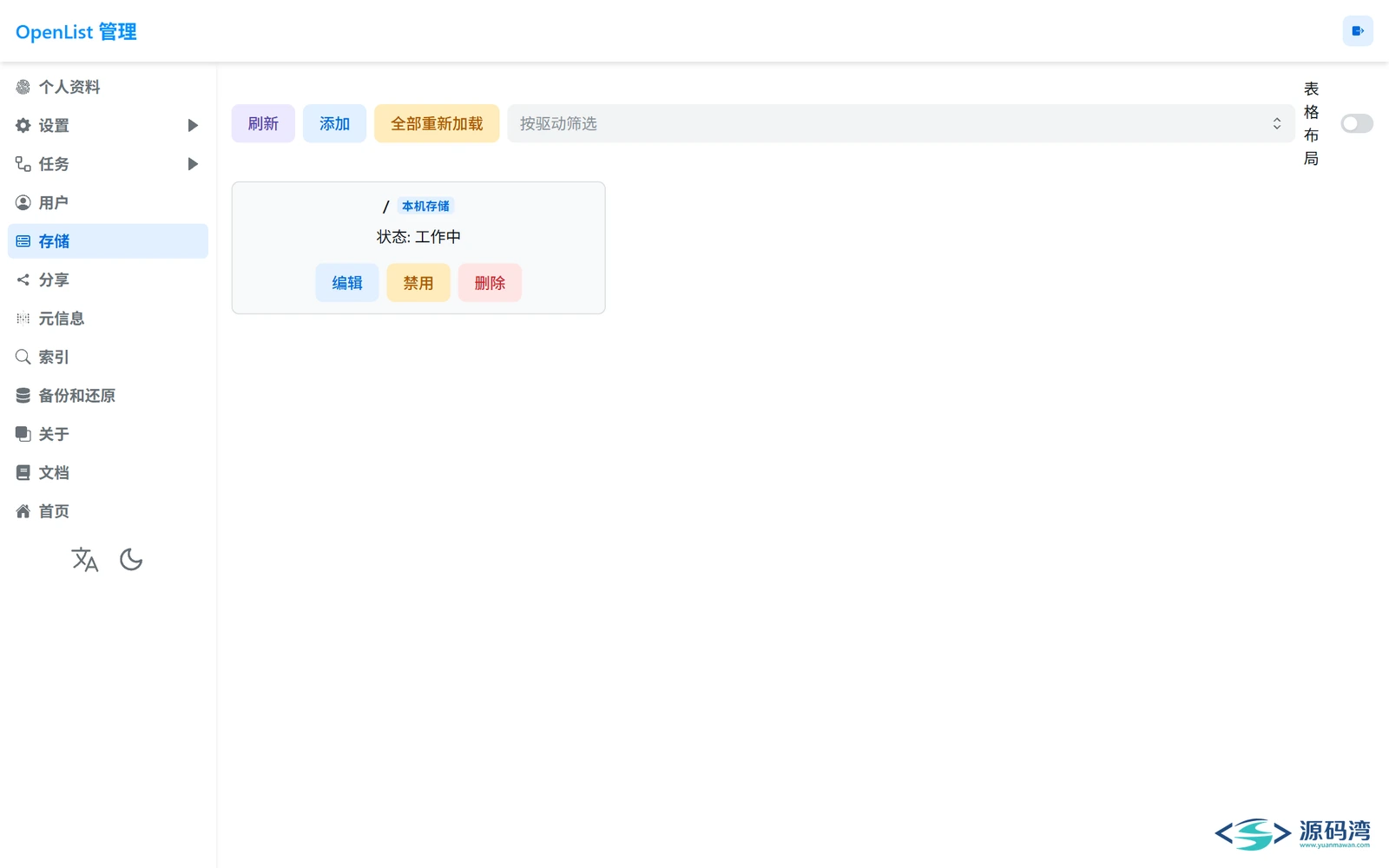Click the database icon beside 备份和还原
Viewport: 1389px width, 868px height.
[23, 396]
